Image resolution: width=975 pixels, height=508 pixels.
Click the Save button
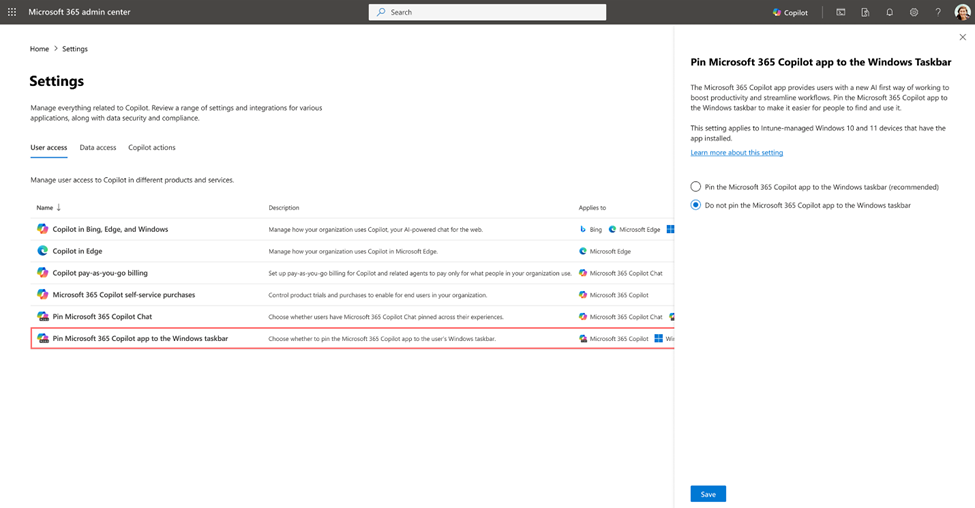(708, 494)
